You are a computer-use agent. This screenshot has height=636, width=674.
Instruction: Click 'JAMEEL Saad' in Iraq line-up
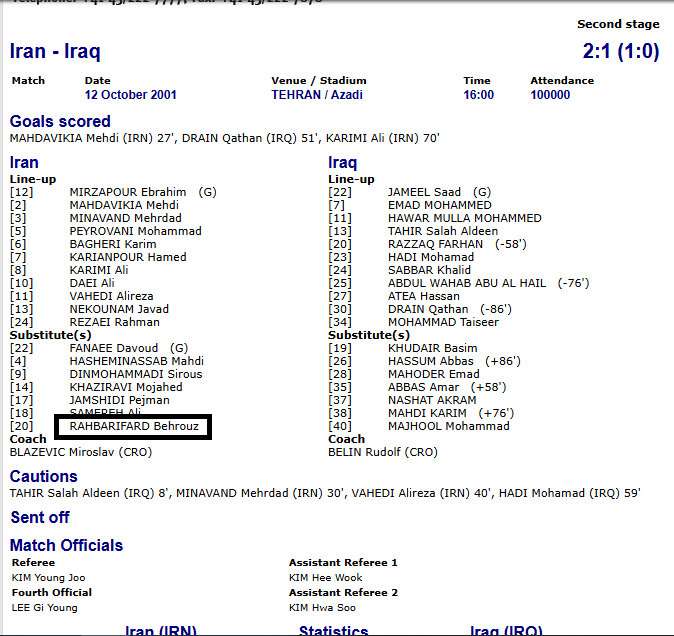[424, 192]
